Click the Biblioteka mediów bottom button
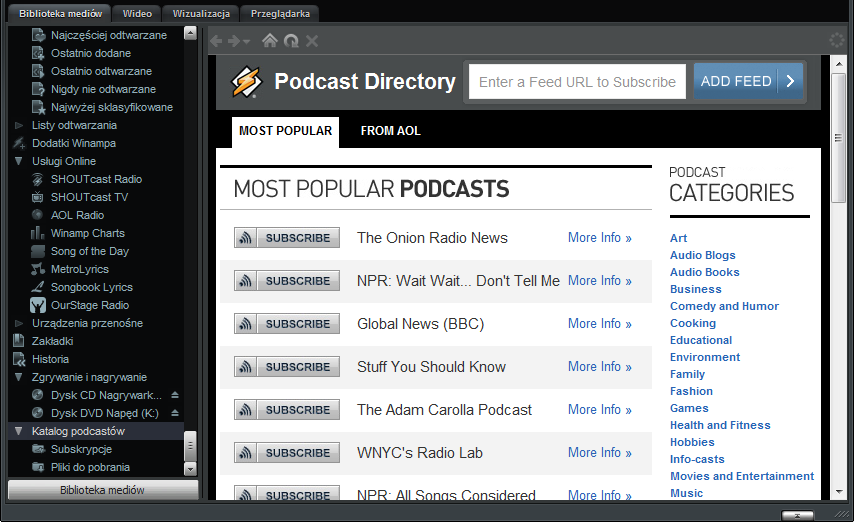The image size is (854, 522). click(x=103, y=490)
